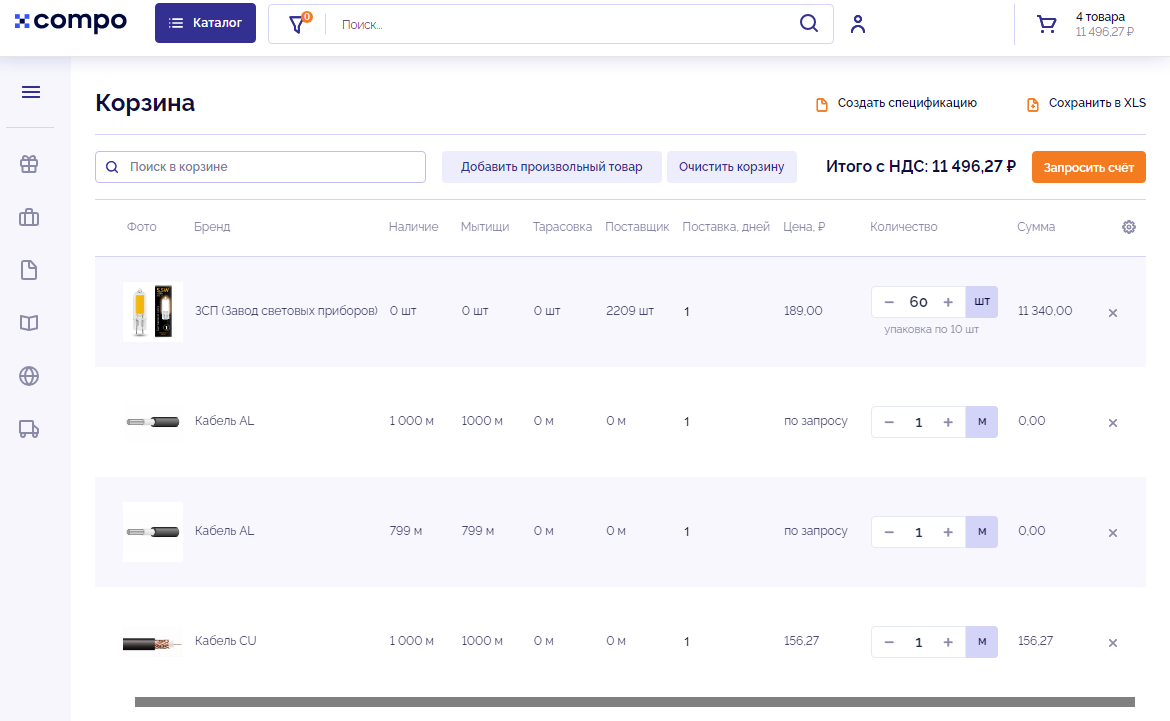The height and width of the screenshot is (721, 1170).
Task: Open the globe icon in sidebar
Action: tap(29, 376)
